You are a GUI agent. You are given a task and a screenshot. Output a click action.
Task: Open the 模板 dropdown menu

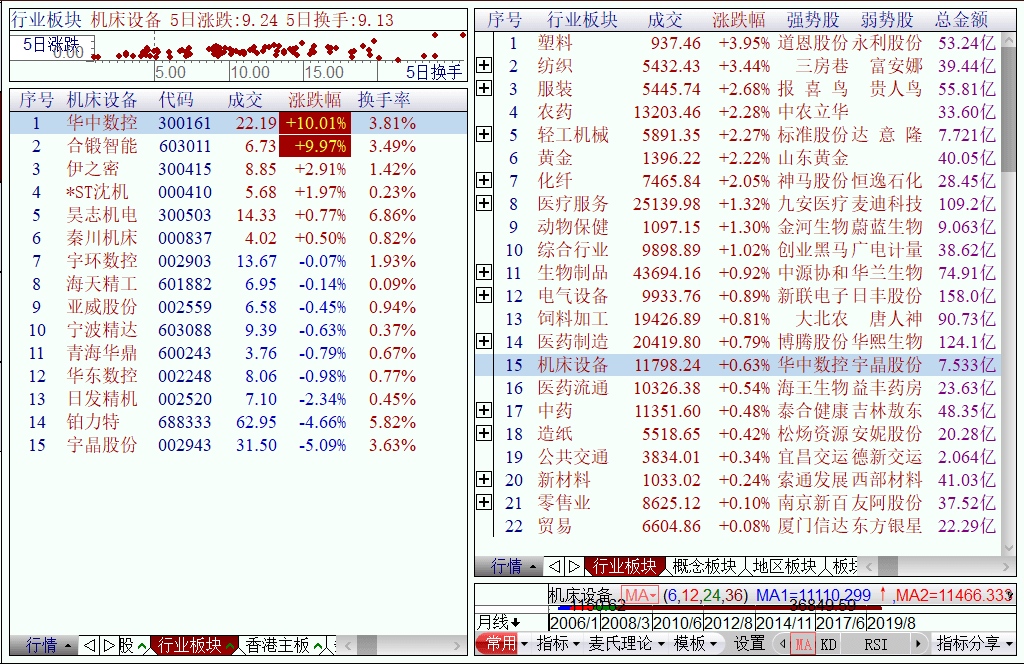click(695, 644)
